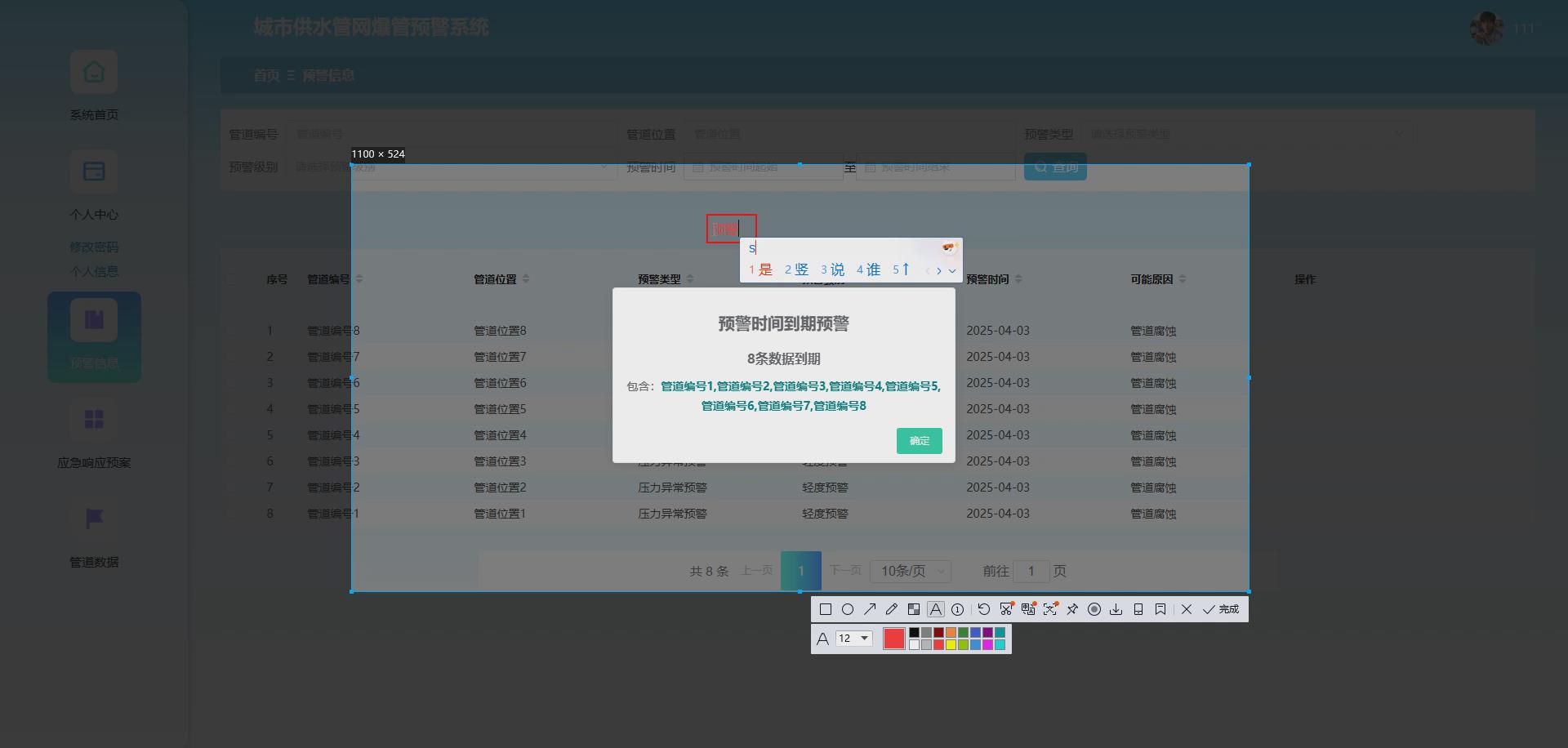Select the numbered step marker tool
1568x748 pixels.
tap(957, 609)
